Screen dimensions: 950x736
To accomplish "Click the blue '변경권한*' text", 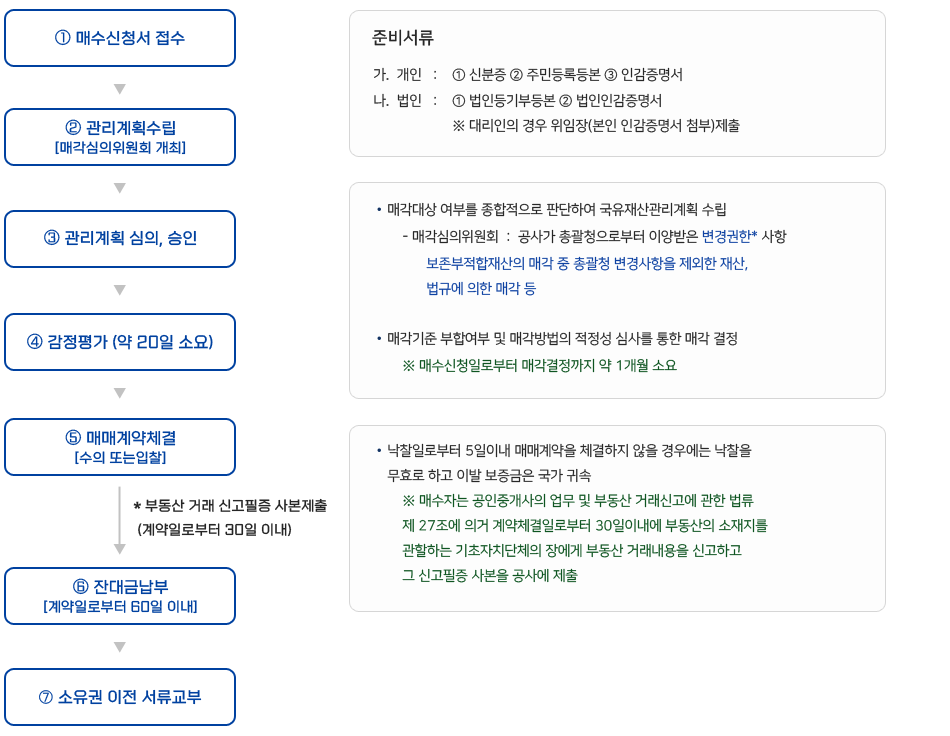I will coord(729,237).
